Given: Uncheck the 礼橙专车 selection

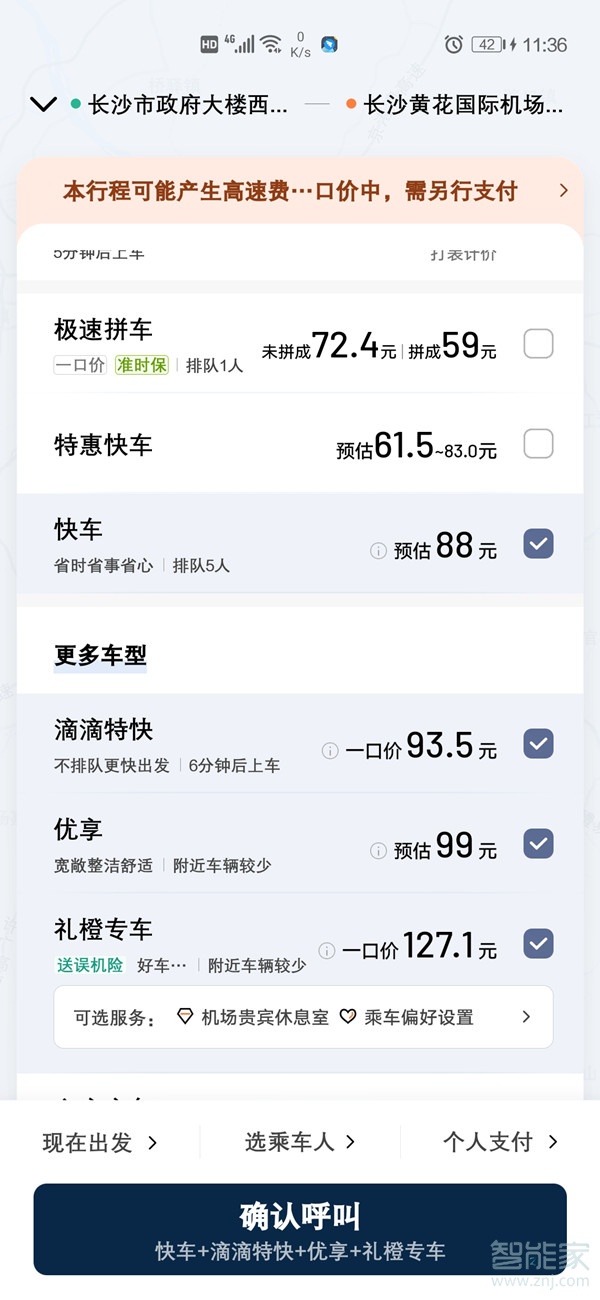Looking at the screenshot, I should (x=538, y=944).
